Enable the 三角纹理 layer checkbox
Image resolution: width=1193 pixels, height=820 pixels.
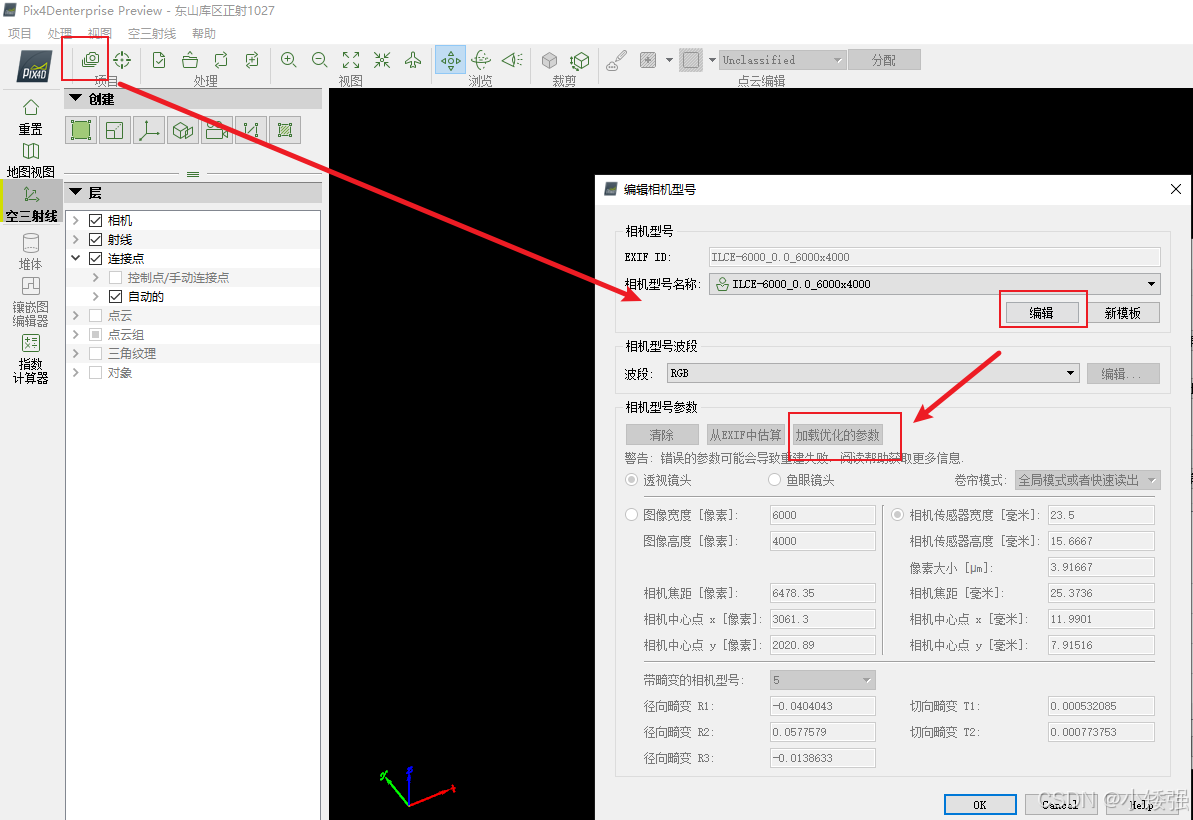(95, 354)
